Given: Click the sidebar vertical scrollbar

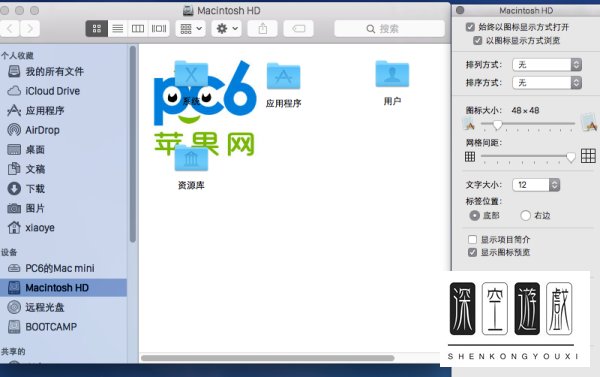Looking at the screenshot, I should [132, 144].
